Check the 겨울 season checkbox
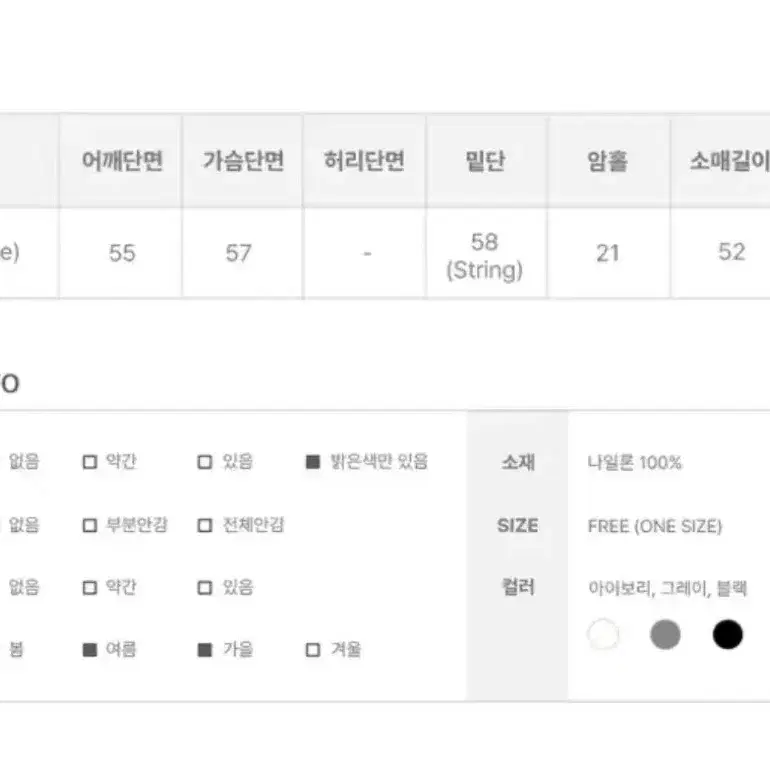Screen dimensions: 770x770 pos(313,650)
